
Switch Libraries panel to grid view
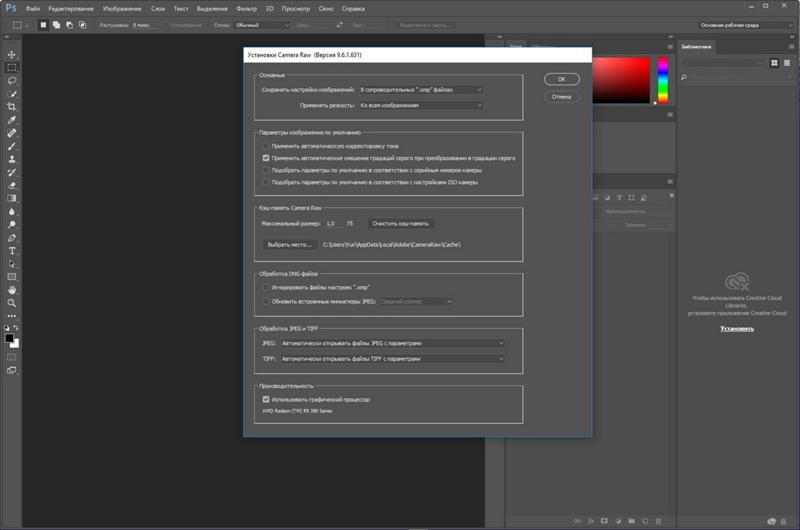[x=774, y=63]
